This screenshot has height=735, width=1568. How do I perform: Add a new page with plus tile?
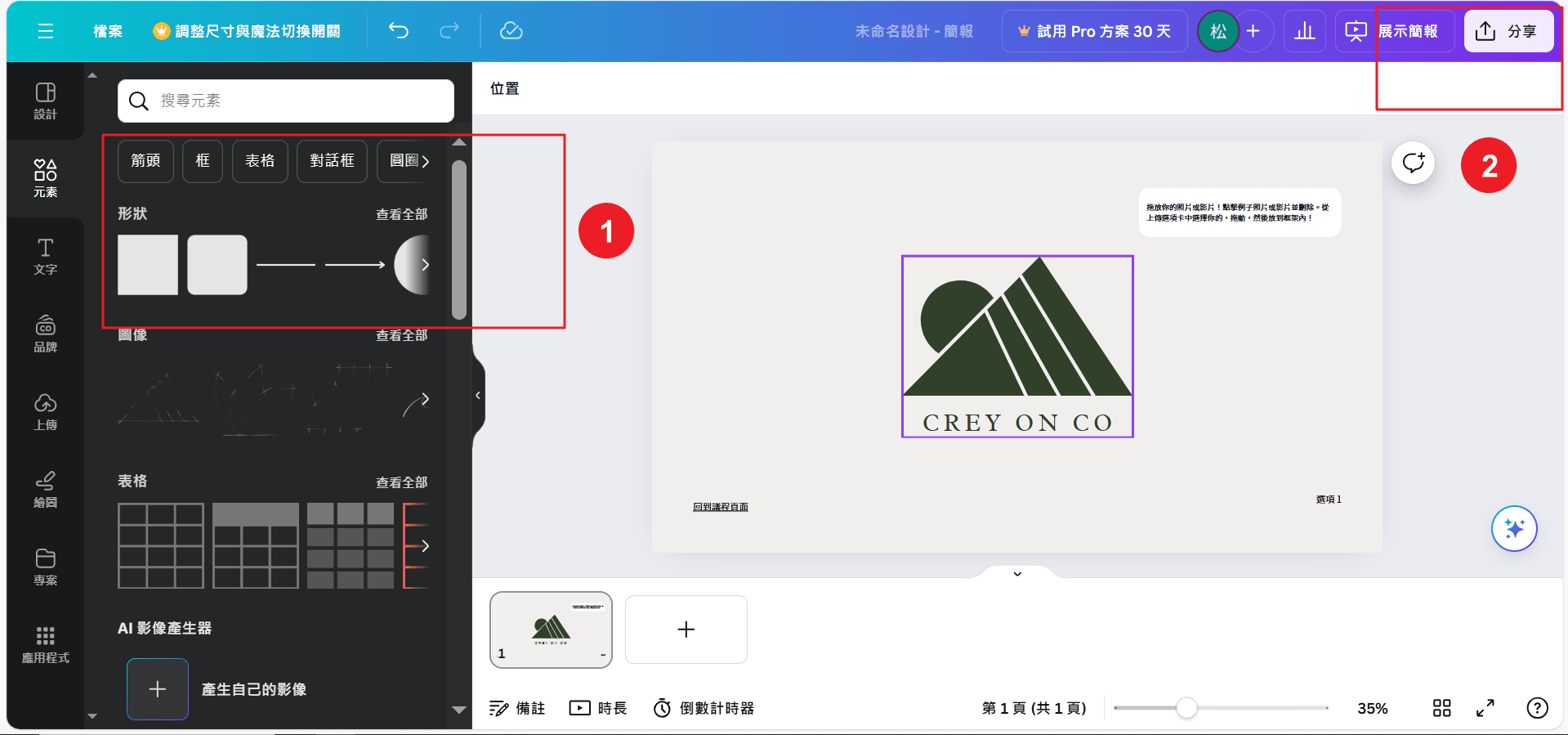[x=686, y=630]
